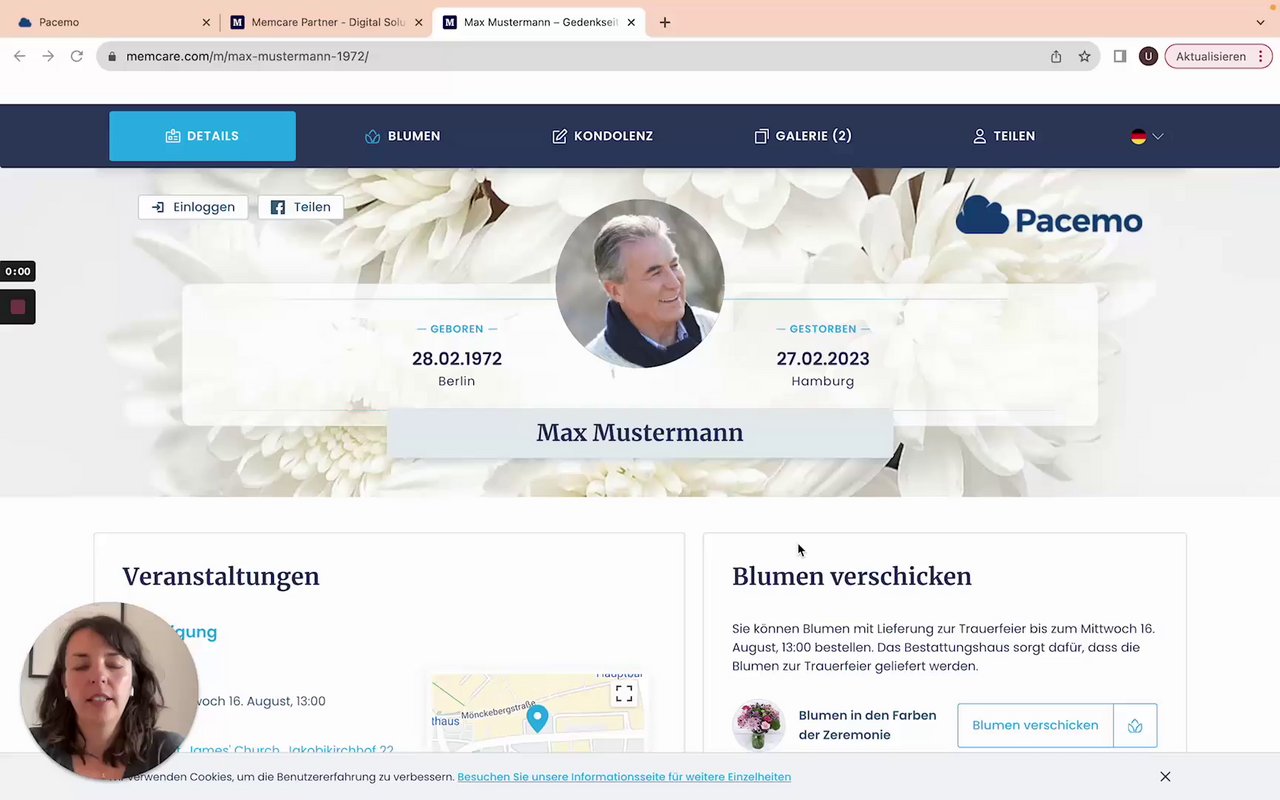Stop the screen recording
Viewport: 1280px width, 800px height.
coord(18,307)
